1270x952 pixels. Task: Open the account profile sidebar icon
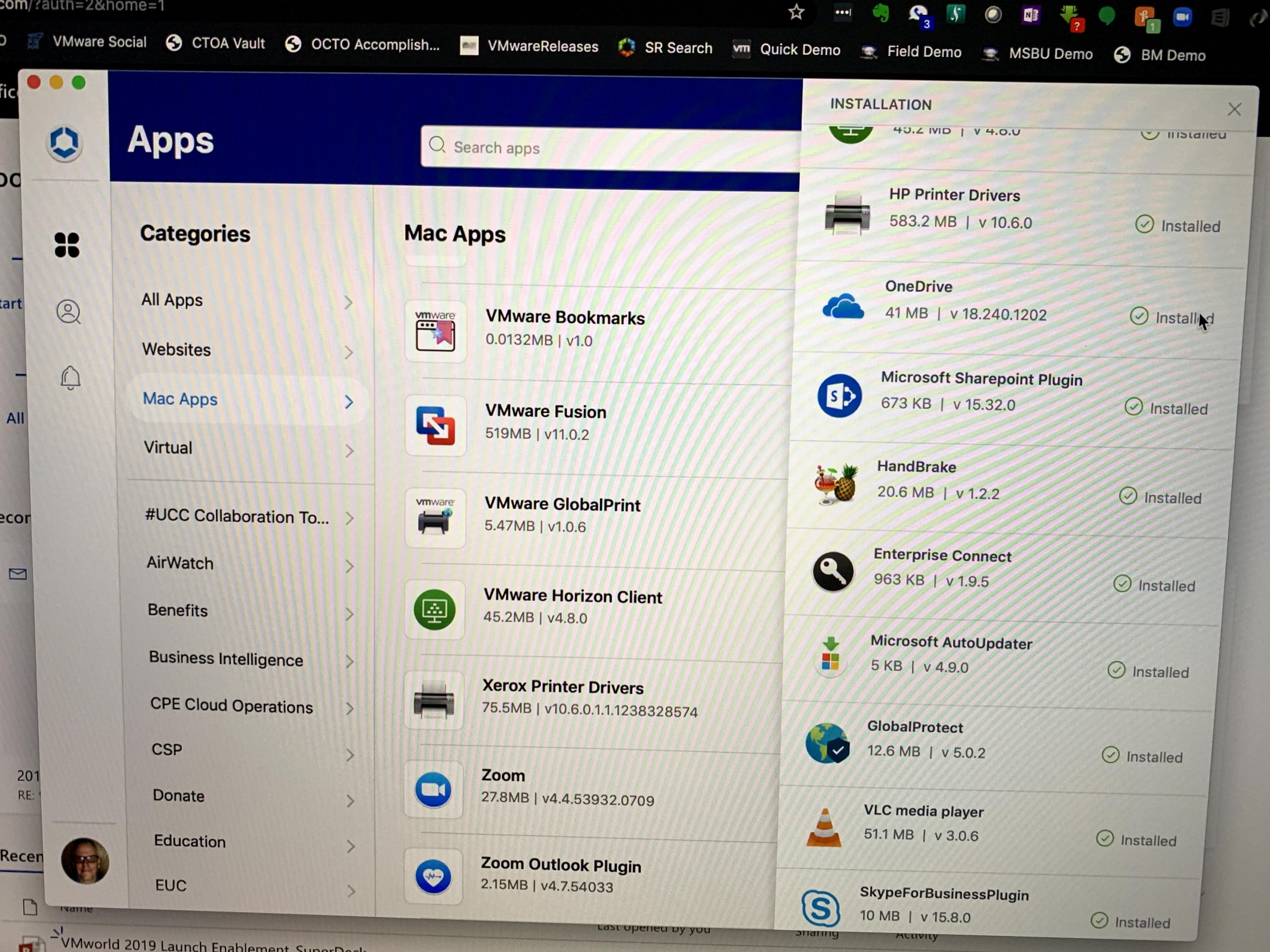[68, 311]
